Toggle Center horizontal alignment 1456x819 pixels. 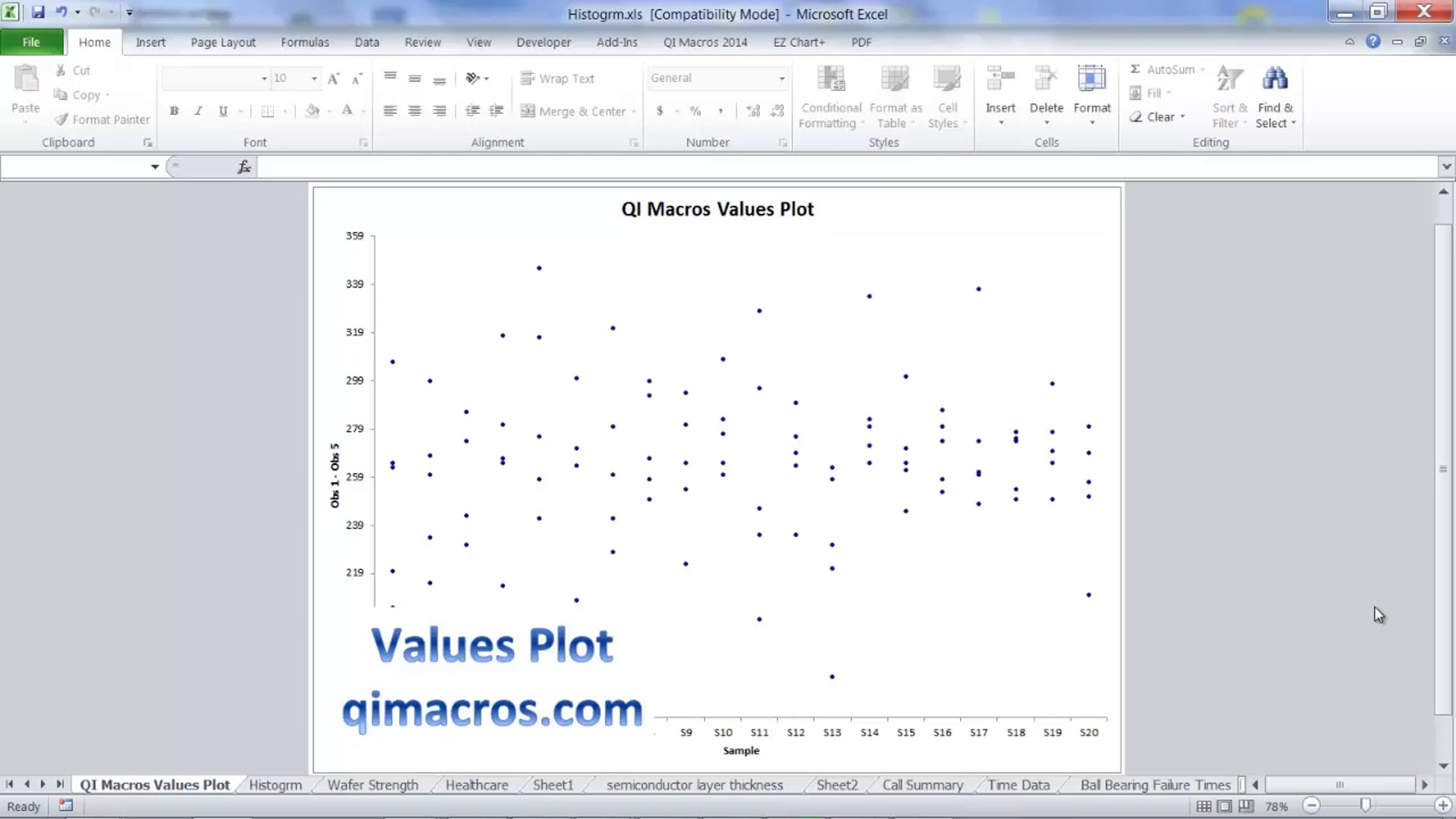[414, 111]
